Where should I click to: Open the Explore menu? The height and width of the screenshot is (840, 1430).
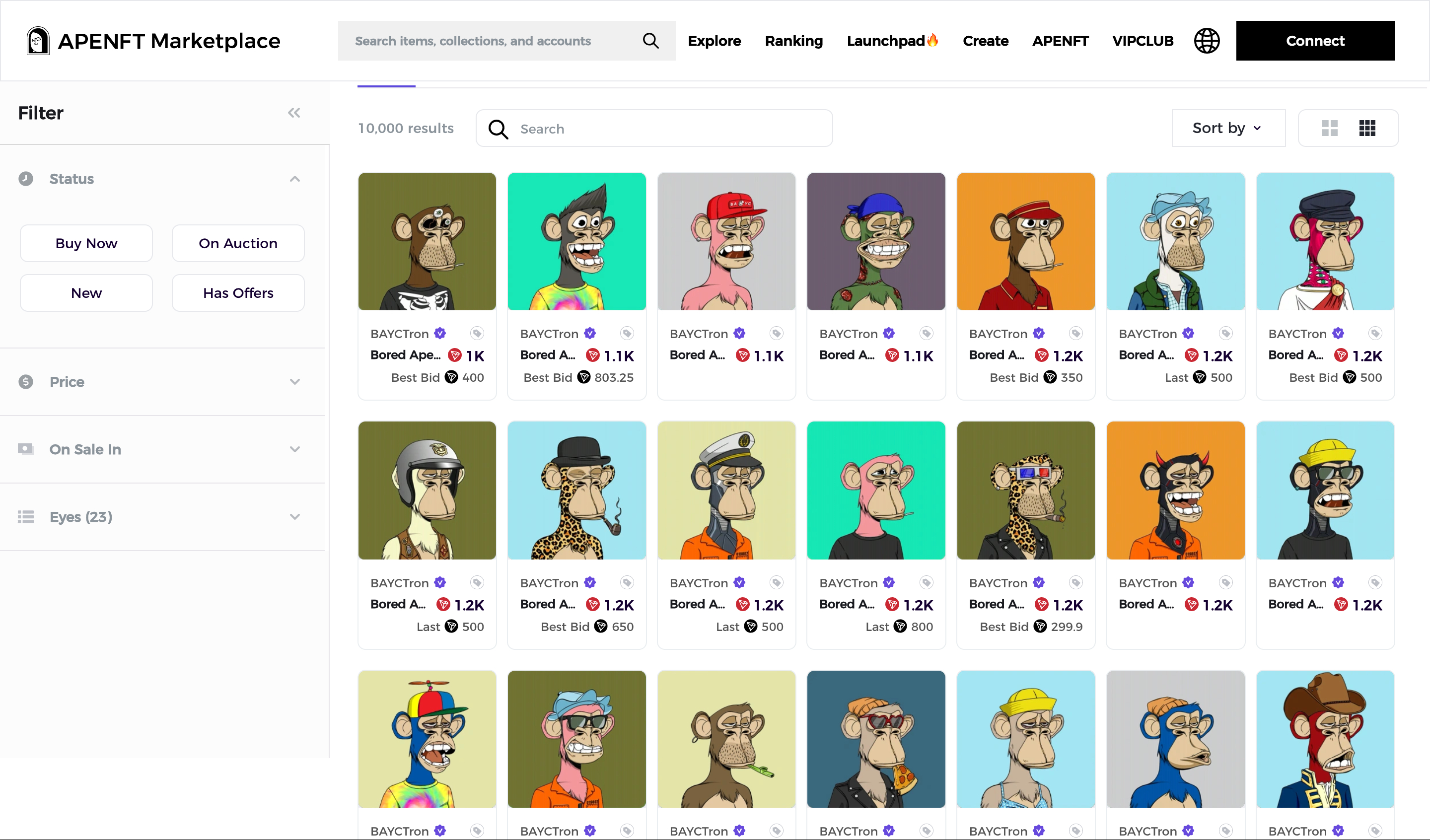click(x=715, y=41)
